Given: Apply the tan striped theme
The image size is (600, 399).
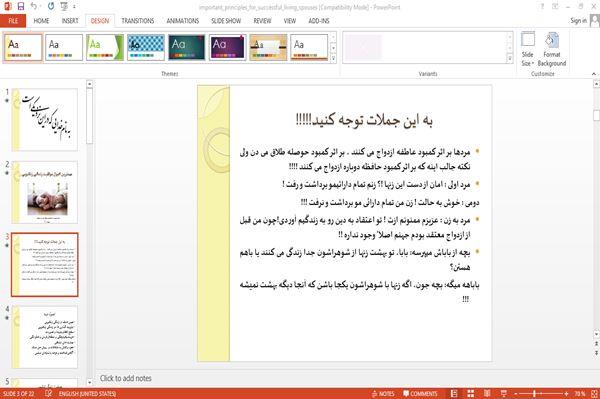Looking at the screenshot, I should coord(268,47).
